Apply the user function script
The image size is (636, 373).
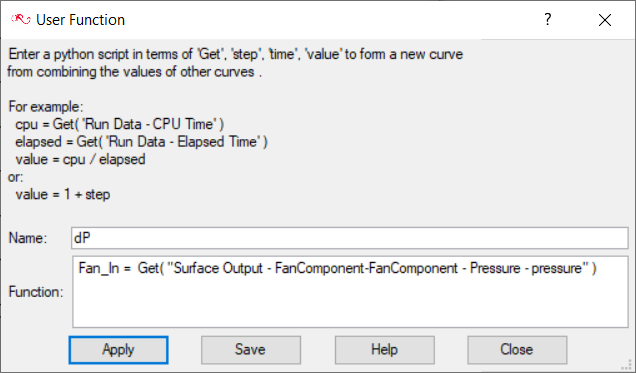(118, 350)
